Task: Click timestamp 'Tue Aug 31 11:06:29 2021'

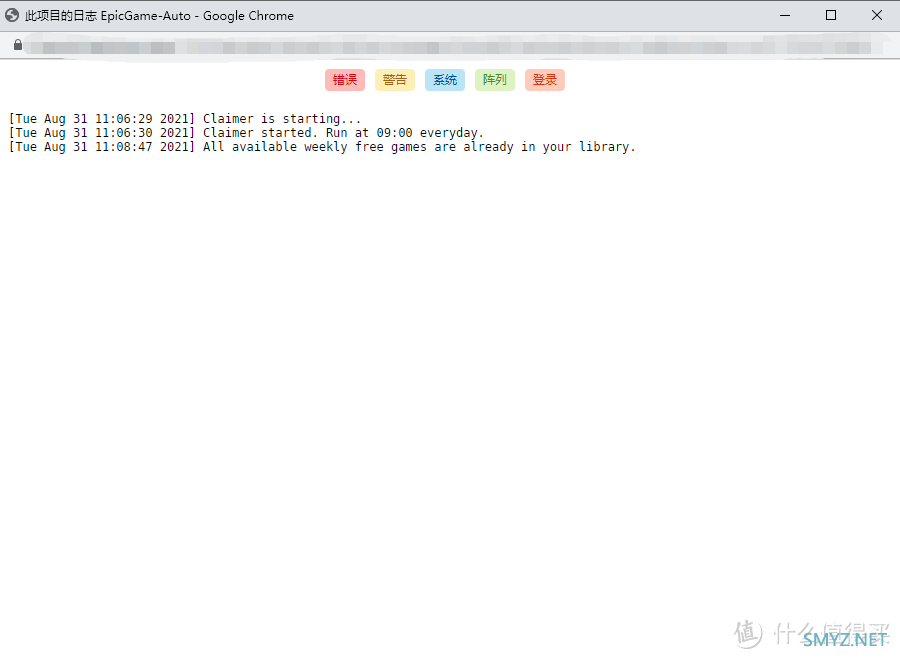Action: 102,119
